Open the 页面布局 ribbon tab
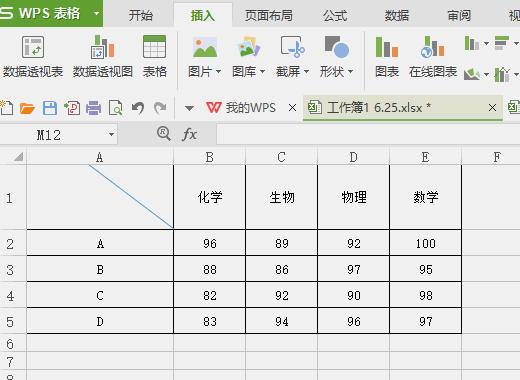This screenshot has height=380, width=520. click(x=269, y=15)
